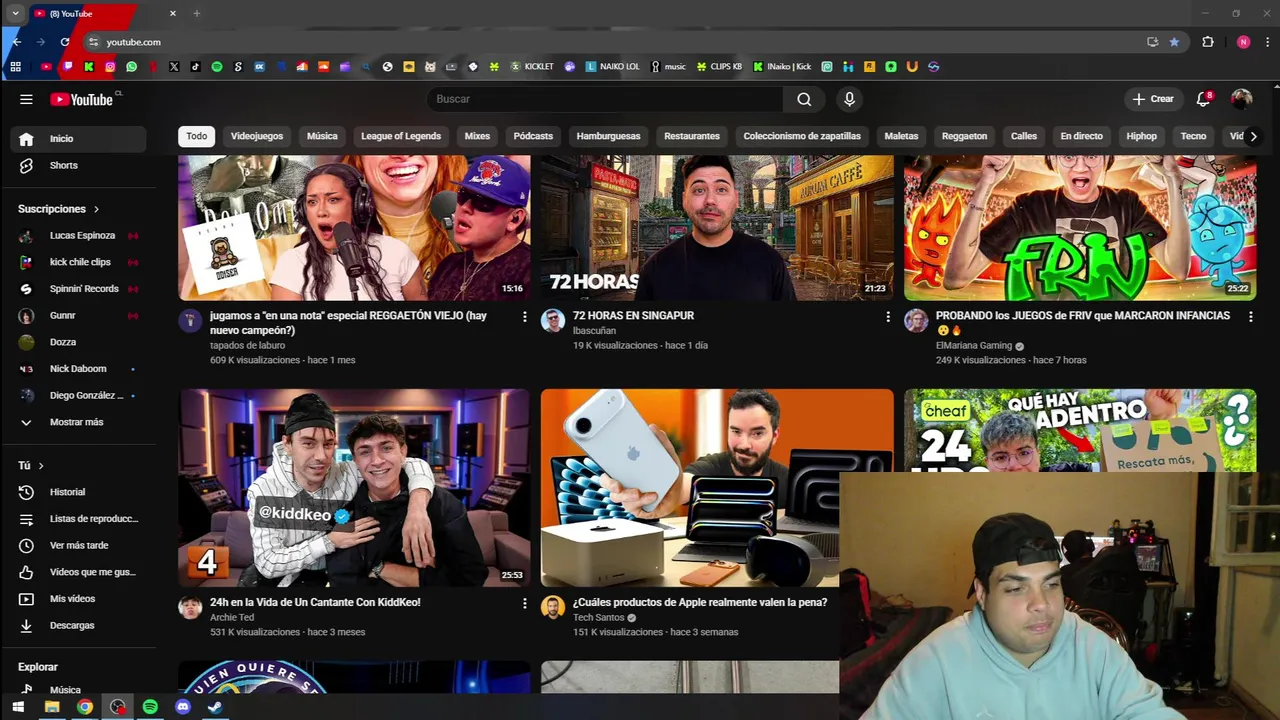1280x720 pixels.
Task: Play the 72 HORAS EN SINGAPUR thumbnail
Action: 717,228
